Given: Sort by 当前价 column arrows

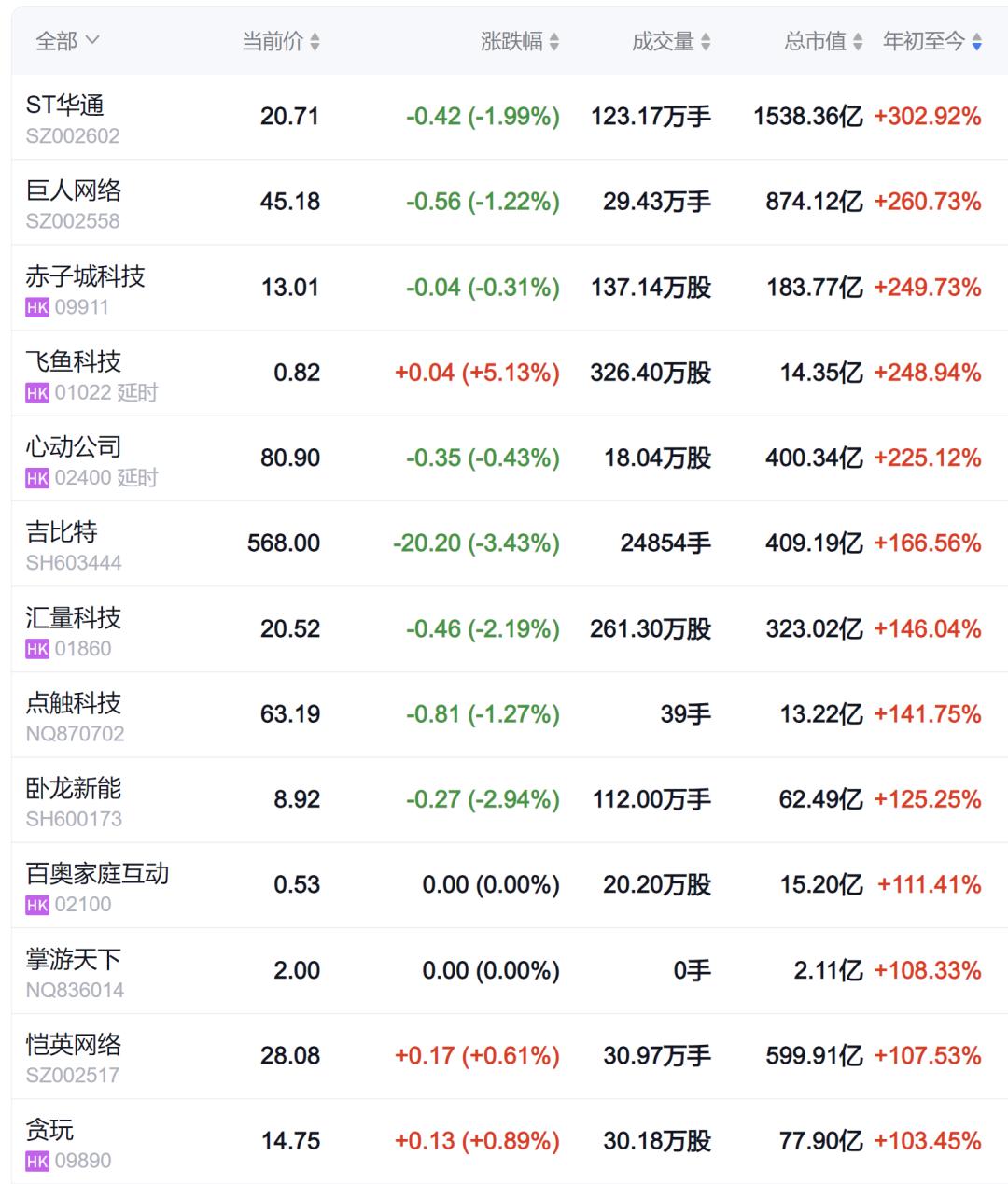Looking at the screenshot, I should click(x=315, y=42).
